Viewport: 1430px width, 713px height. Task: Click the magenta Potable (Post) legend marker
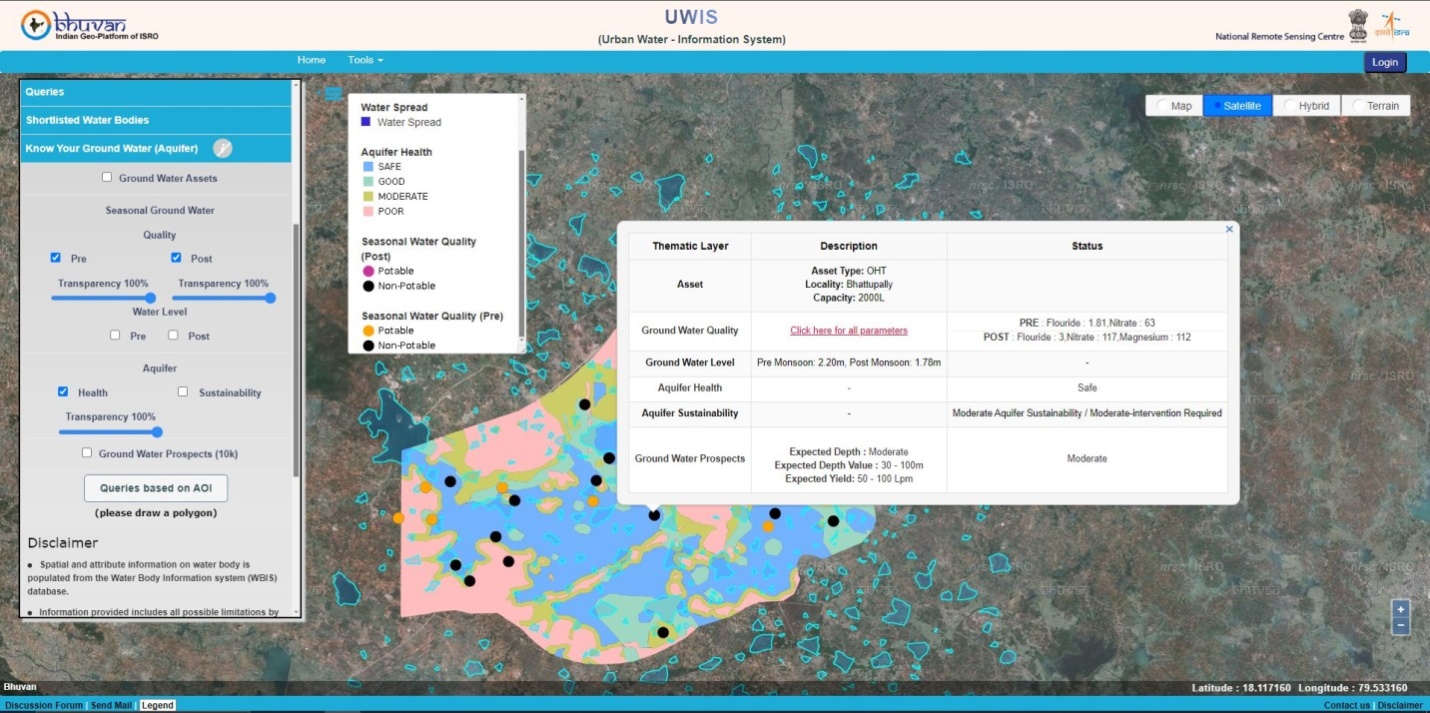click(x=367, y=271)
